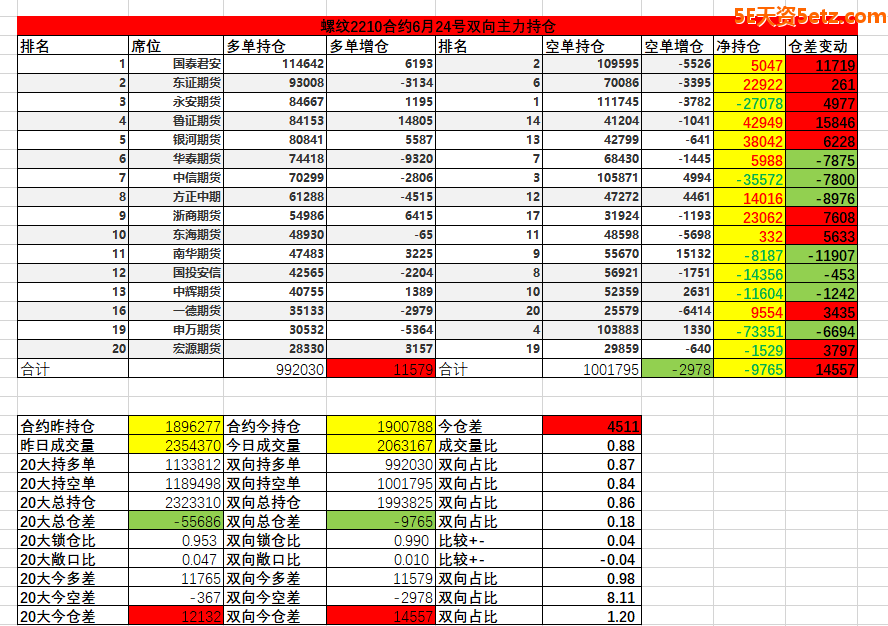Click the 空单增仓 header cell
Screen dimensions: 888x626
[677, 45]
